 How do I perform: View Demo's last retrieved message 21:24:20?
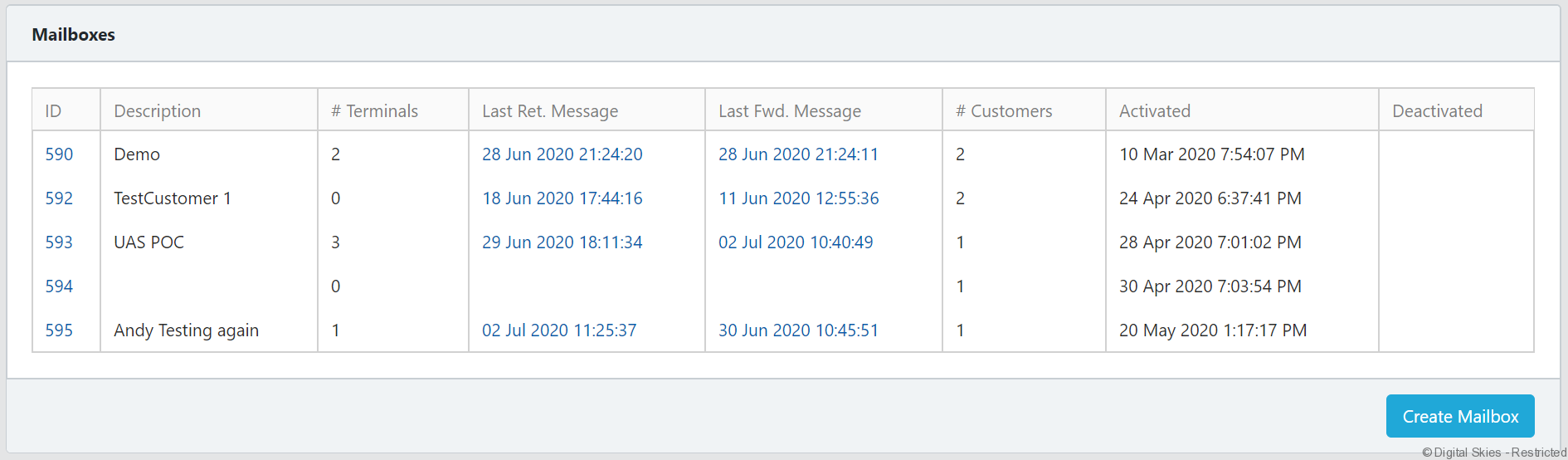coord(562,154)
